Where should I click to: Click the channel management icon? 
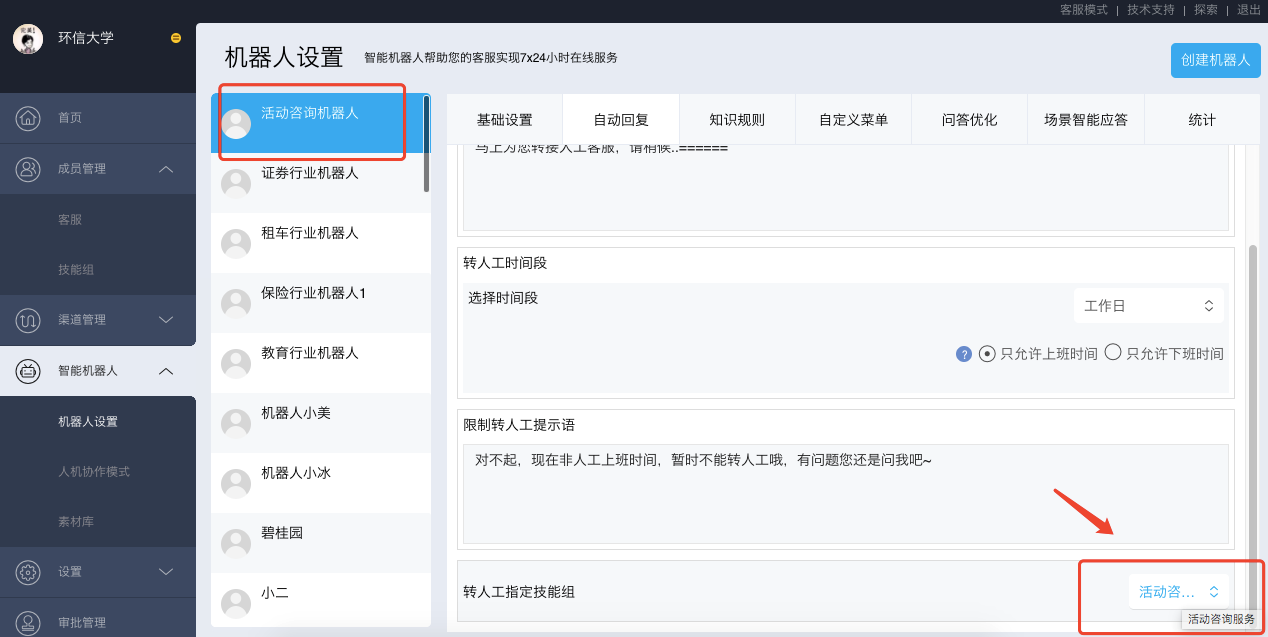(x=28, y=320)
